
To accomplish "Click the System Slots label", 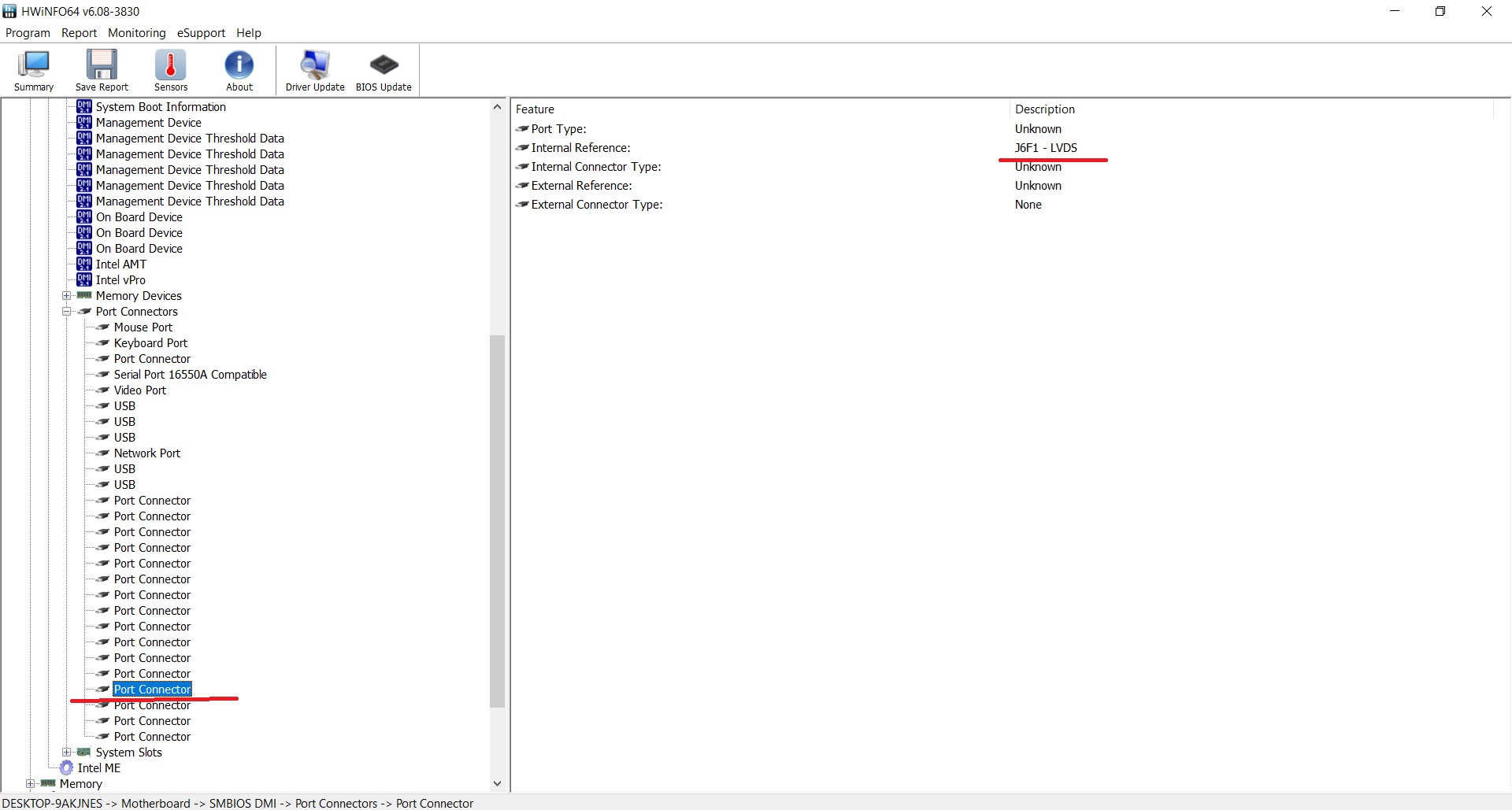I will [129, 753].
